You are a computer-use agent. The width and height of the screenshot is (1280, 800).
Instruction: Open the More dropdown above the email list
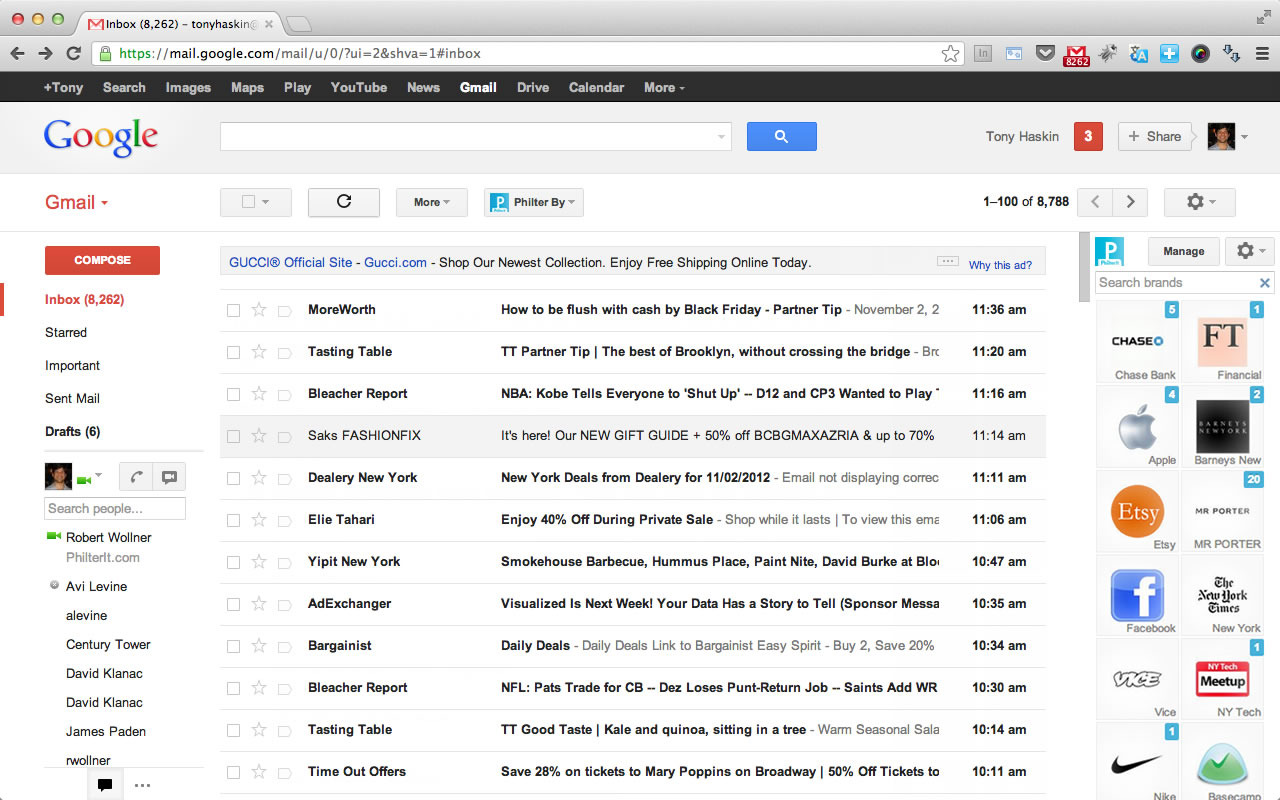click(431, 202)
